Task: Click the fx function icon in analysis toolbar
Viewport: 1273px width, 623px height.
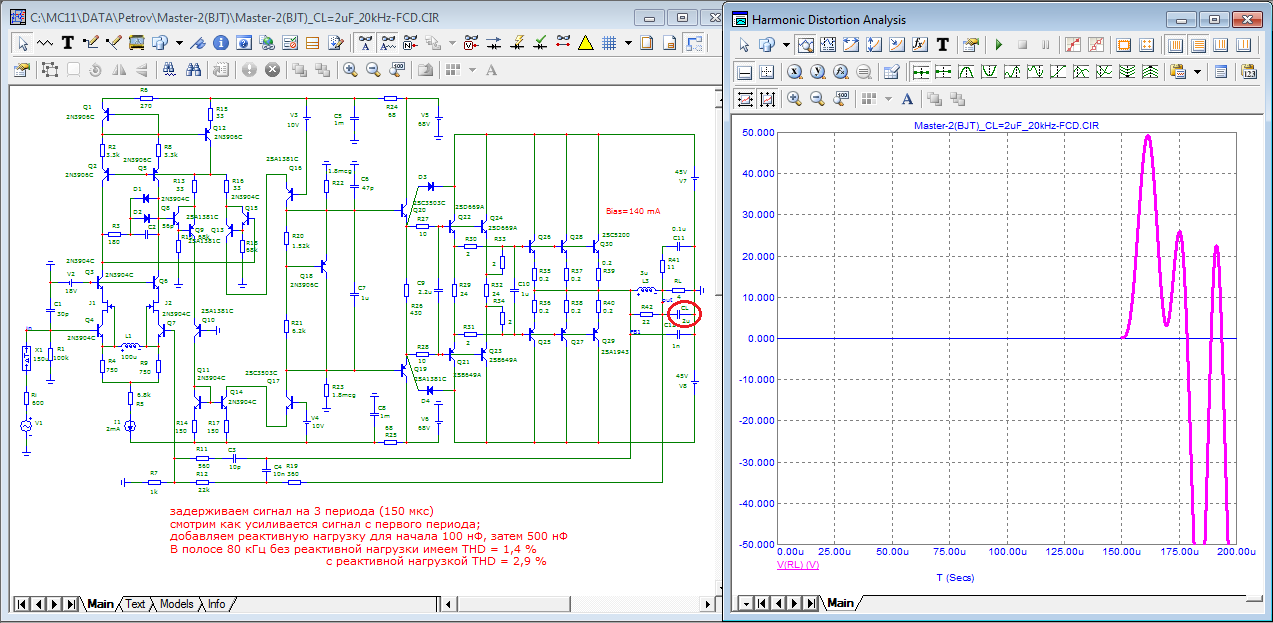Action: (920, 46)
